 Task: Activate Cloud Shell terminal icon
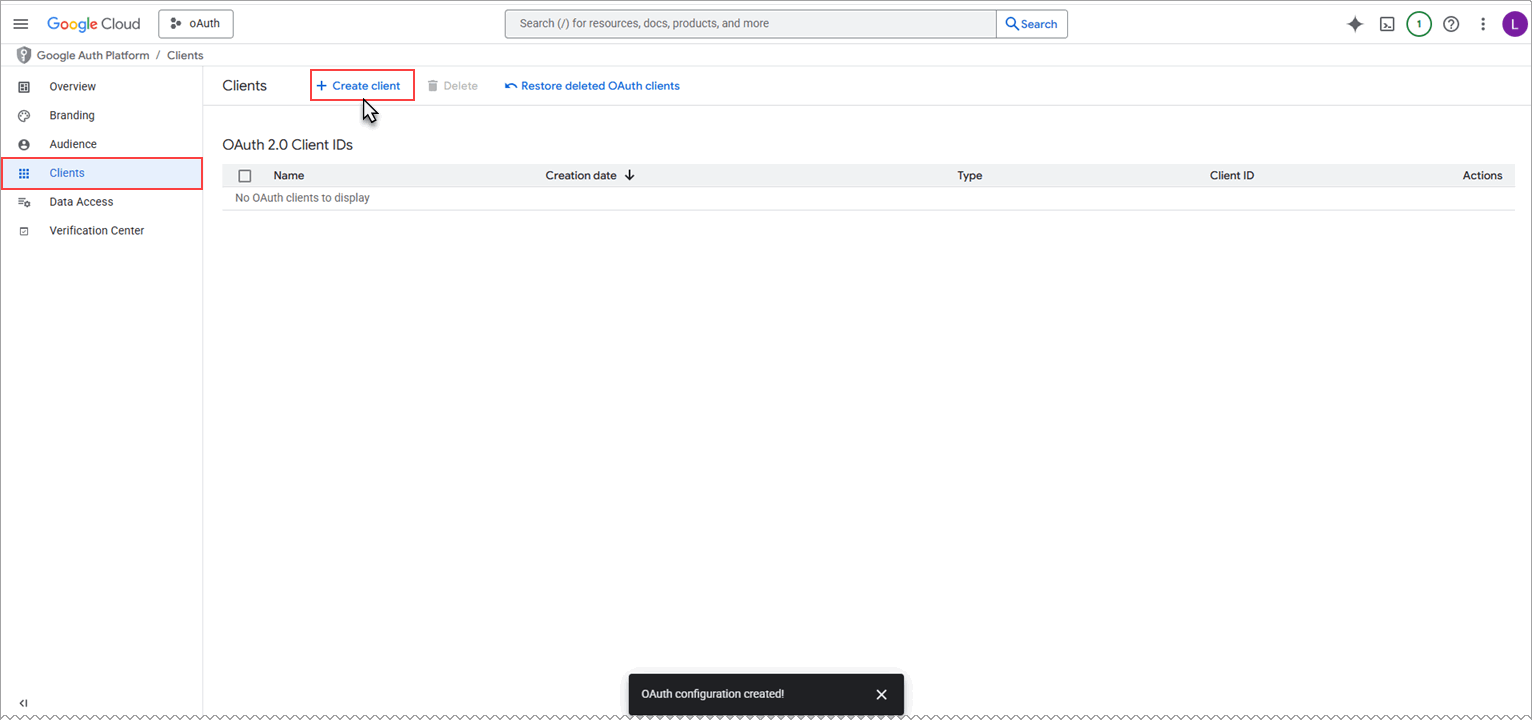pos(1387,24)
